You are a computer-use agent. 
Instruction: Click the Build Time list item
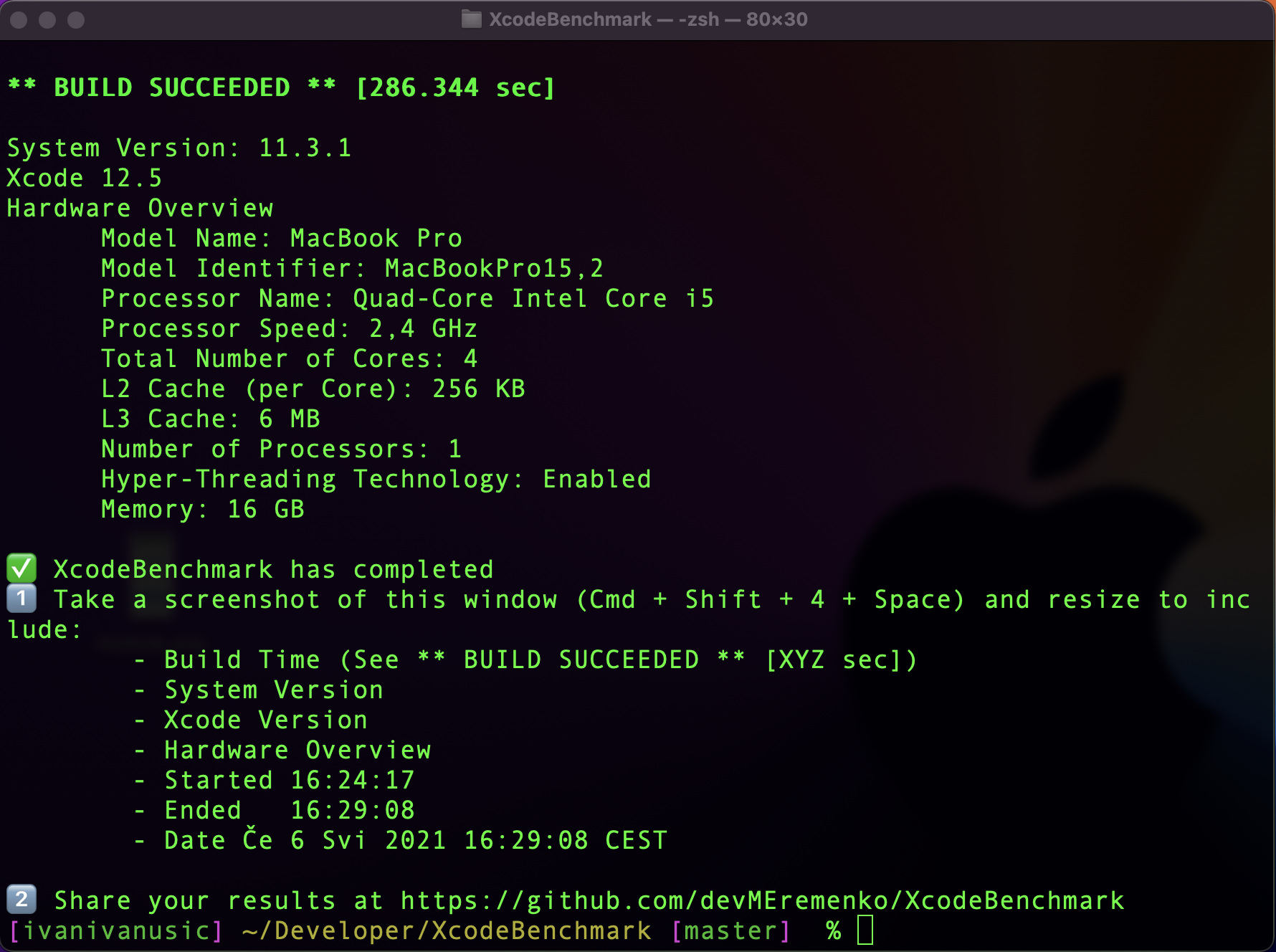point(525,660)
